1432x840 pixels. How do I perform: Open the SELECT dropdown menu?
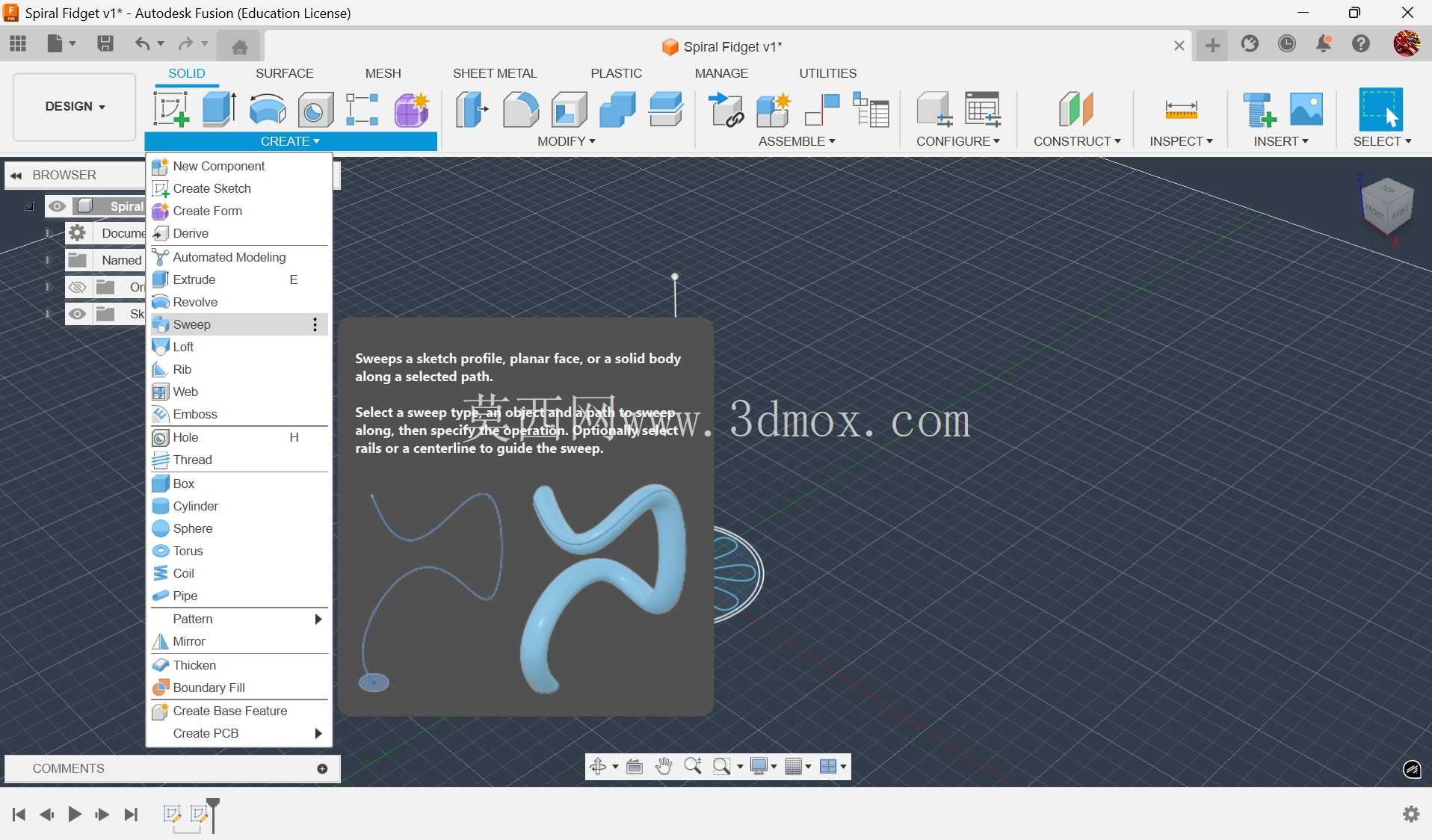point(1382,141)
